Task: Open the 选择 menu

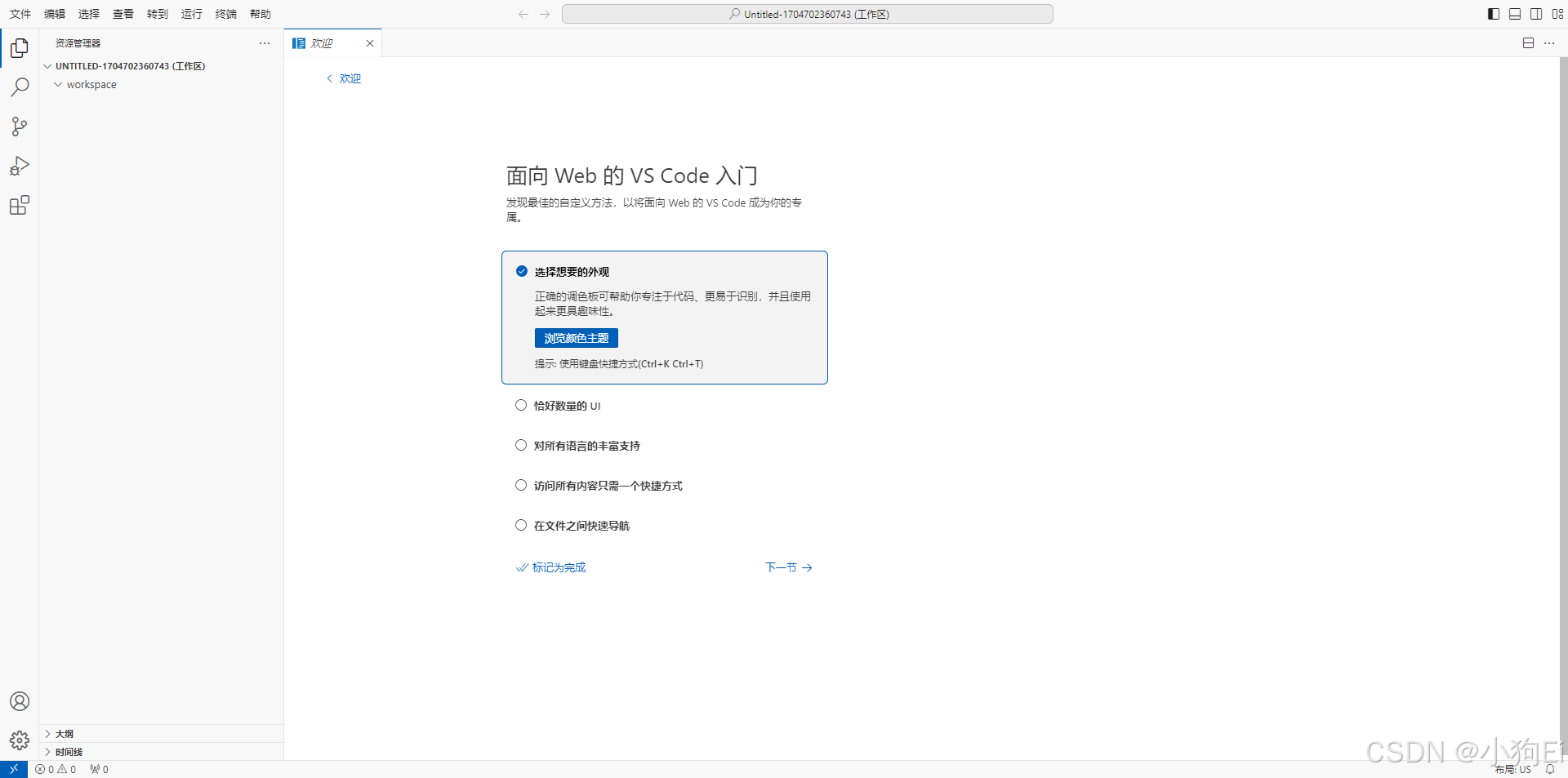Action: (89, 14)
